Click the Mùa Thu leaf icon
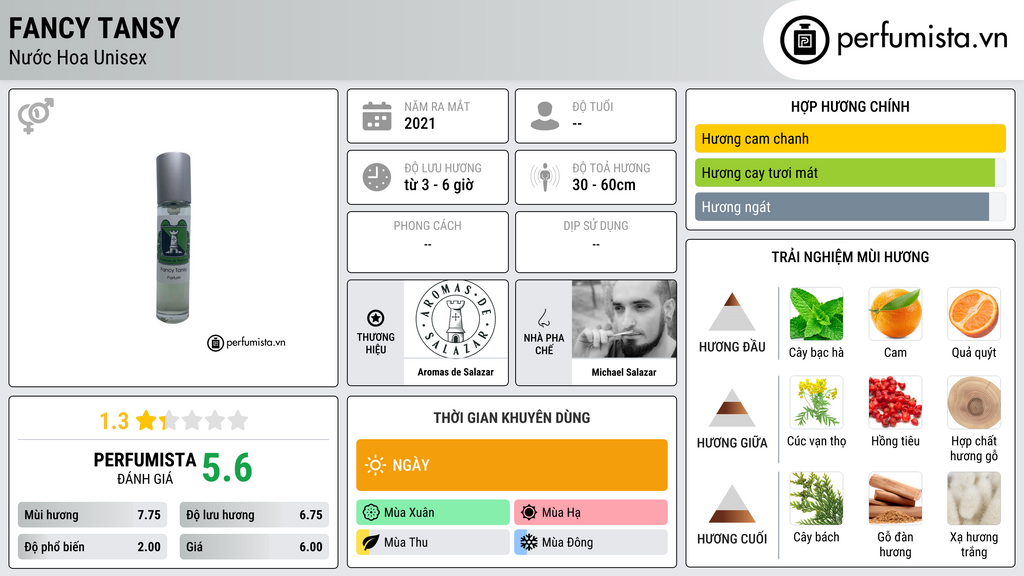The image size is (1024, 576). tap(371, 542)
